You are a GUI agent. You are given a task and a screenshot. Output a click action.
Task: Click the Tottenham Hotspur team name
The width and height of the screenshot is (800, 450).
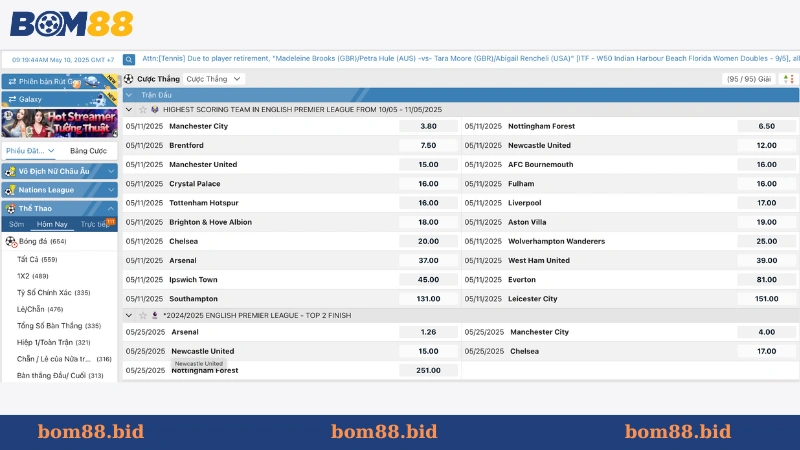(204, 203)
